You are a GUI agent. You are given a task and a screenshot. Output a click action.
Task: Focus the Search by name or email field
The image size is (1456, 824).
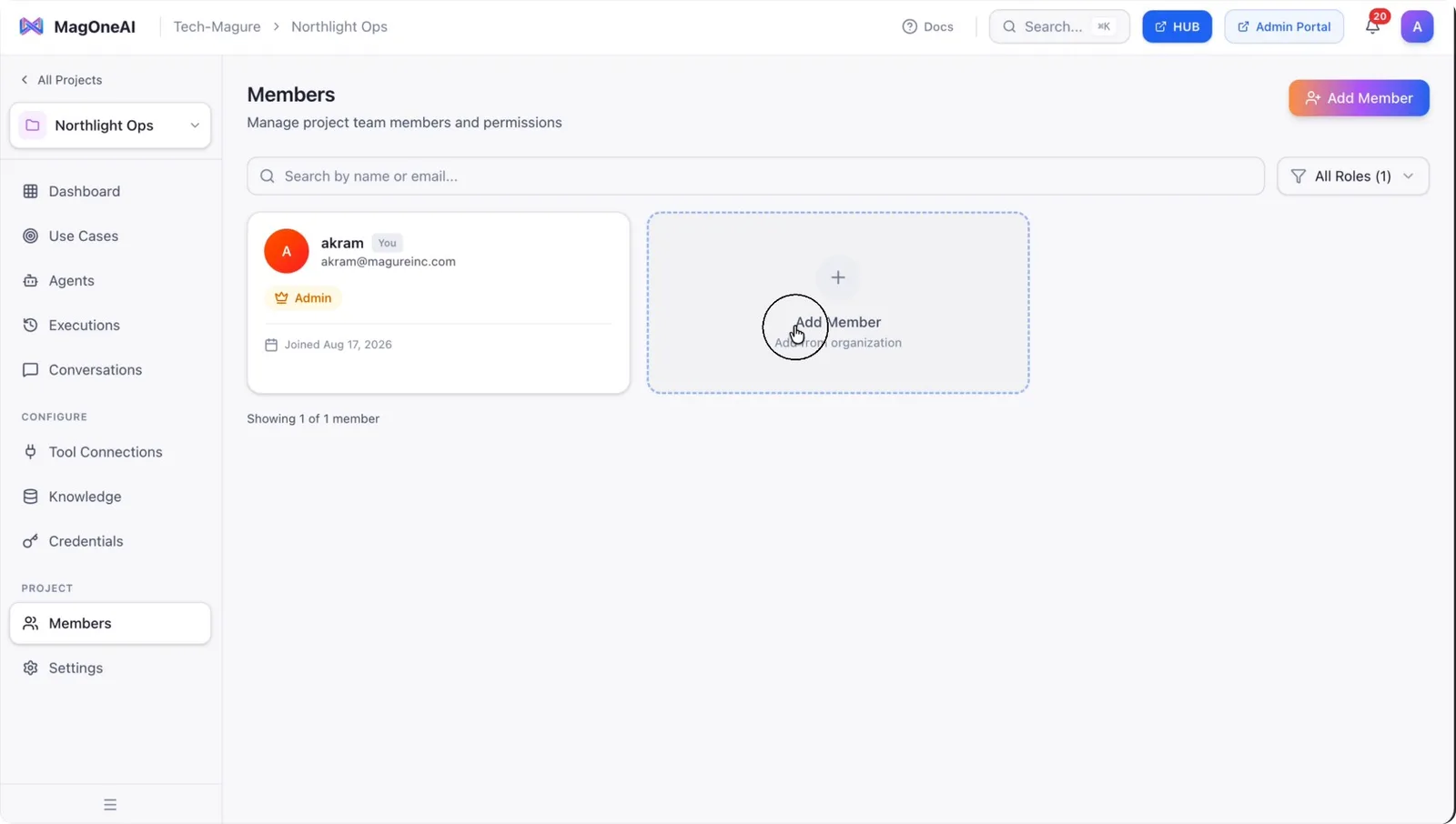pyautogui.click(x=755, y=176)
